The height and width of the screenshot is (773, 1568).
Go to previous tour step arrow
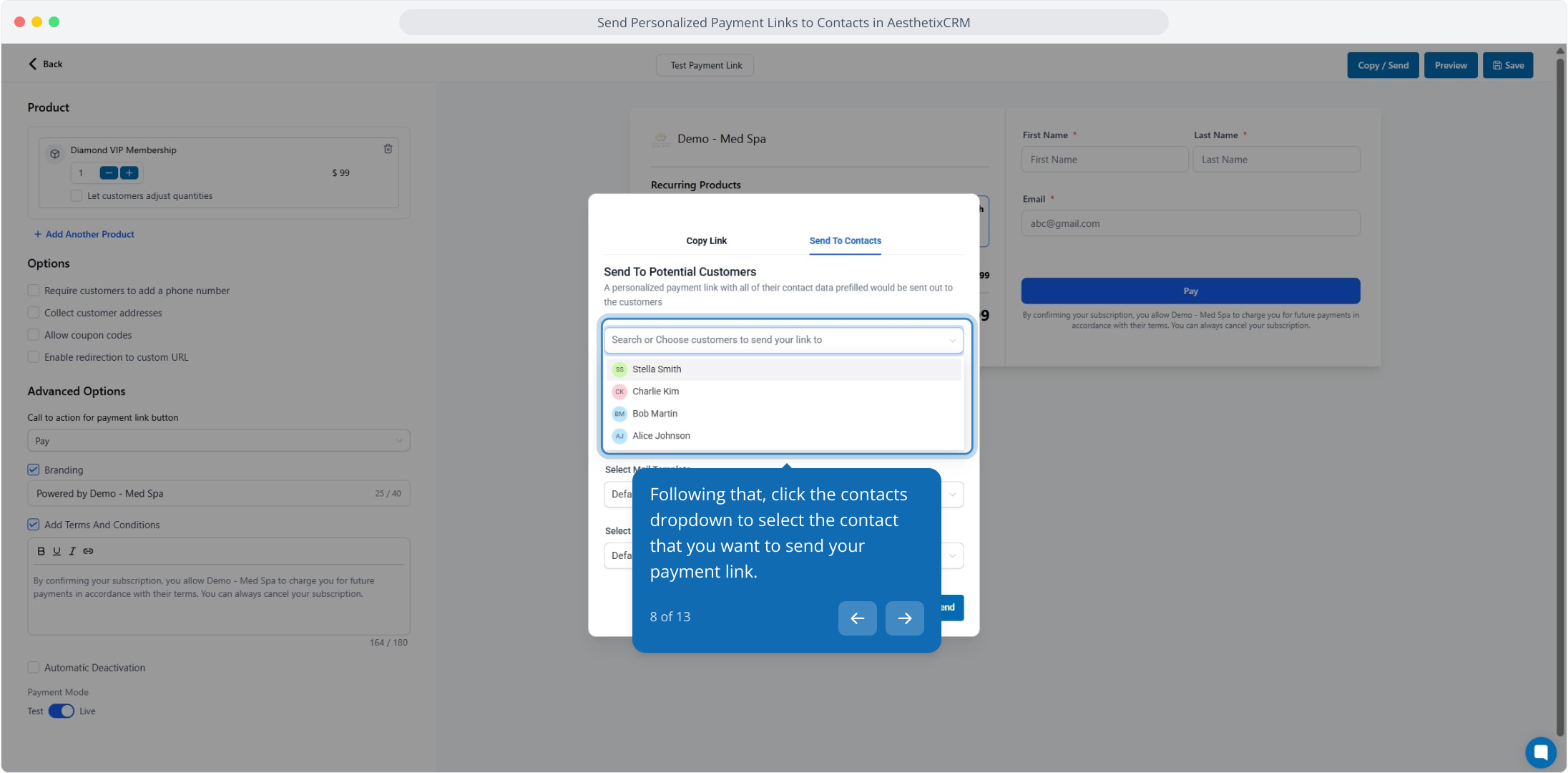pos(857,618)
